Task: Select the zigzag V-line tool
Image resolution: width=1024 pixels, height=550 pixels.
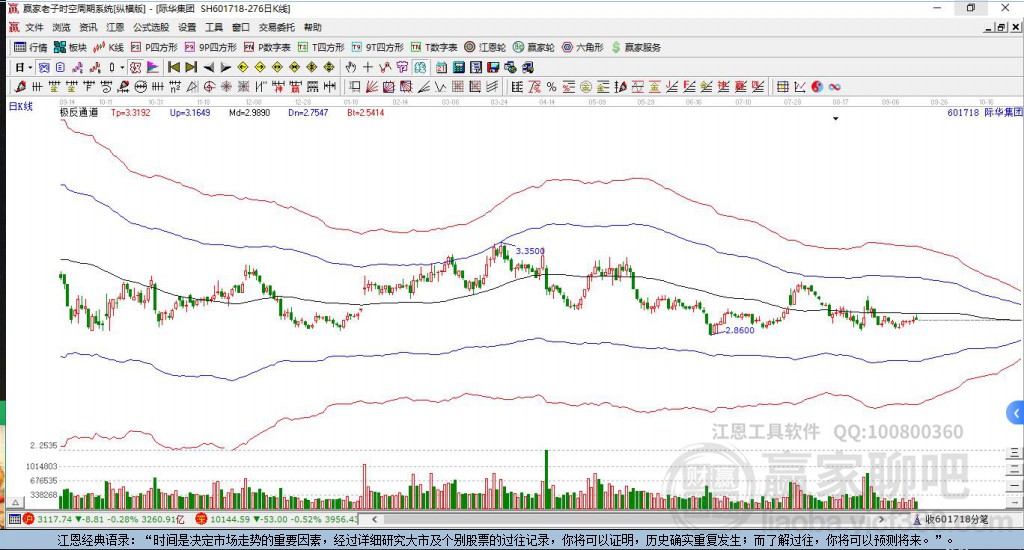Action: coord(441,86)
